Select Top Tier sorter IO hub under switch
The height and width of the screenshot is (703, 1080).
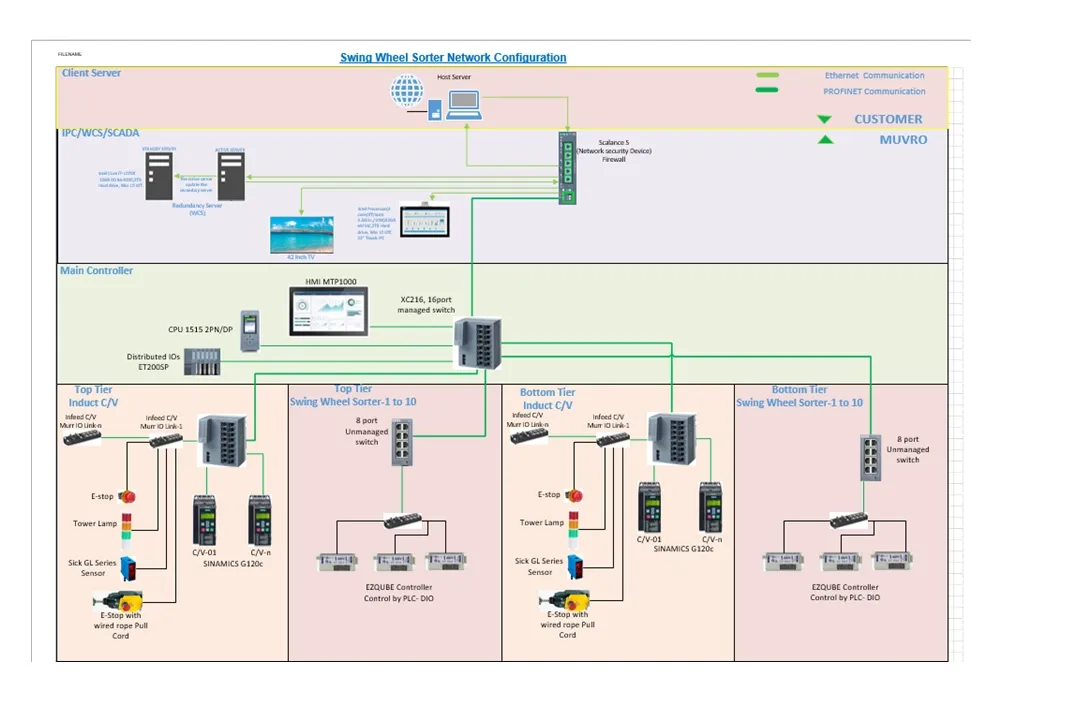(403, 521)
